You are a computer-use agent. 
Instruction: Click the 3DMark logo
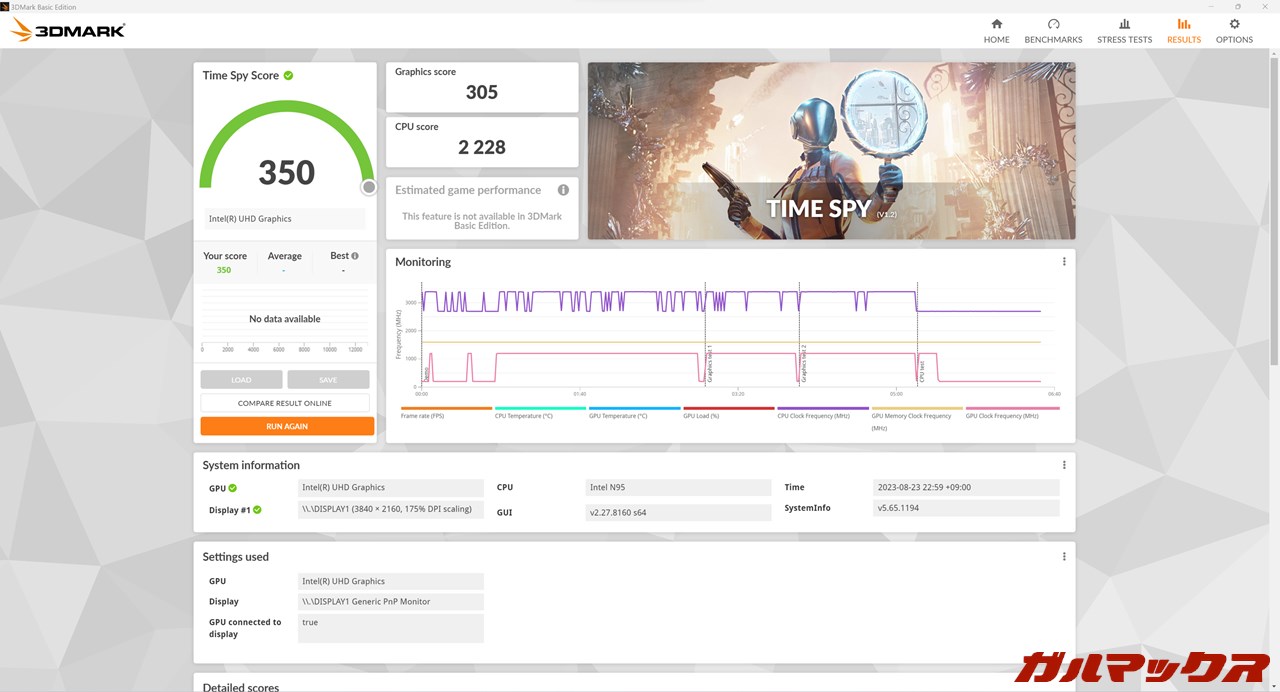tap(68, 30)
